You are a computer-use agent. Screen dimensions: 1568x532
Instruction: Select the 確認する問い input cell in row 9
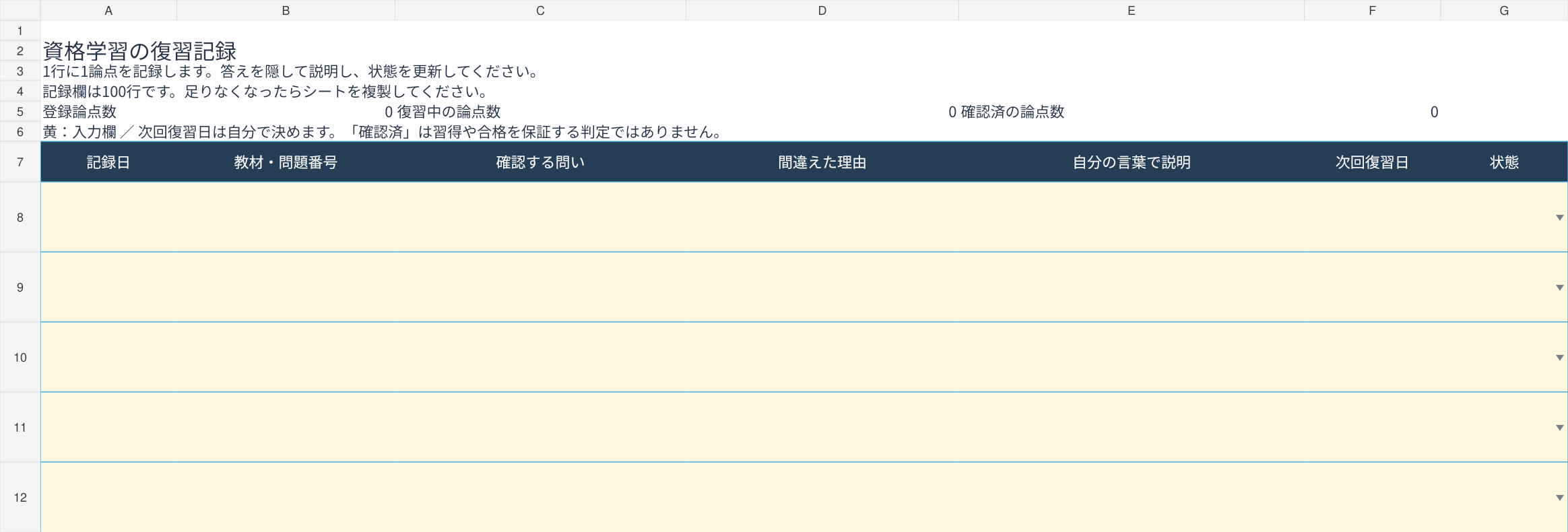[540, 288]
